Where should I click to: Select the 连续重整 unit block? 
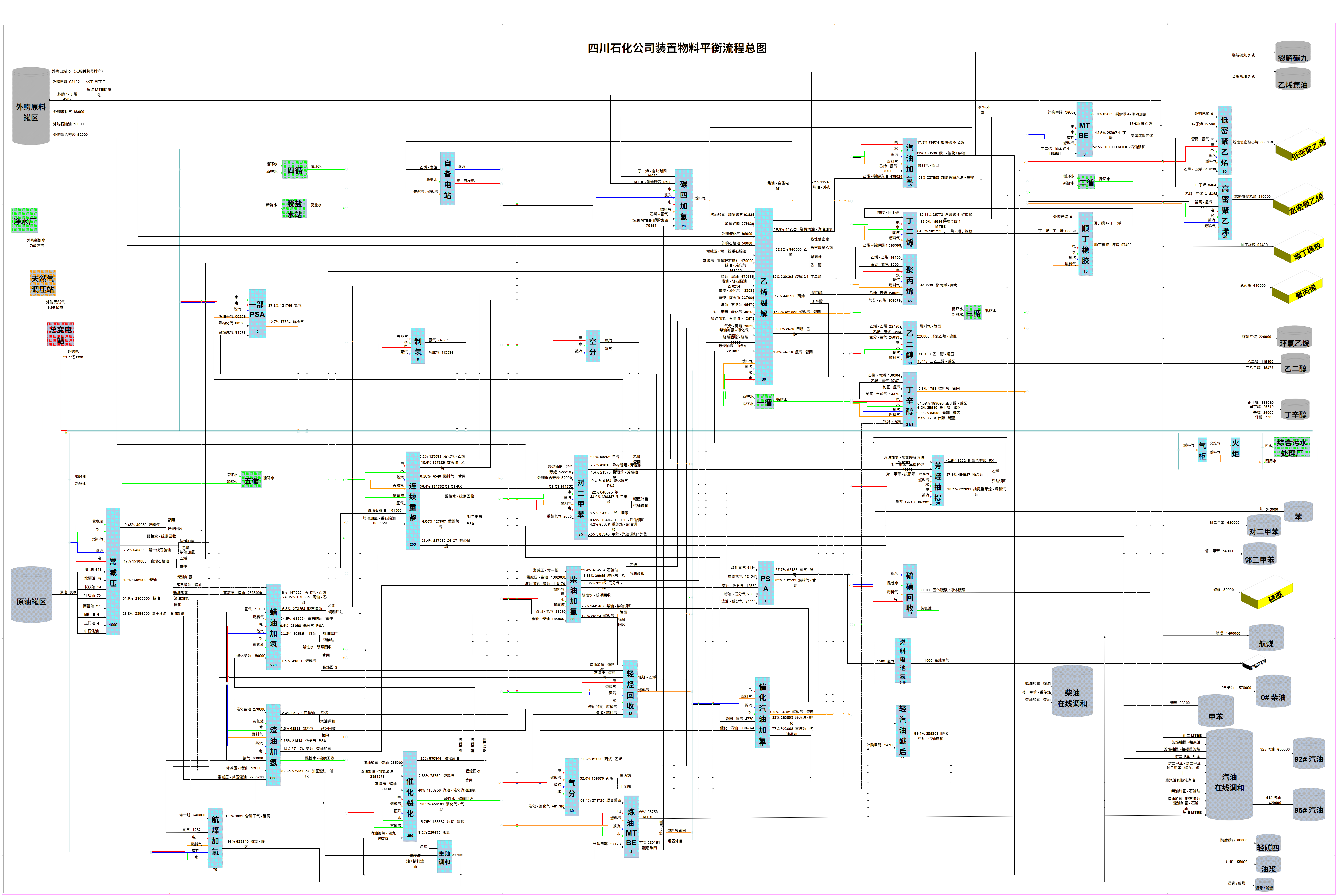(x=413, y=501)
